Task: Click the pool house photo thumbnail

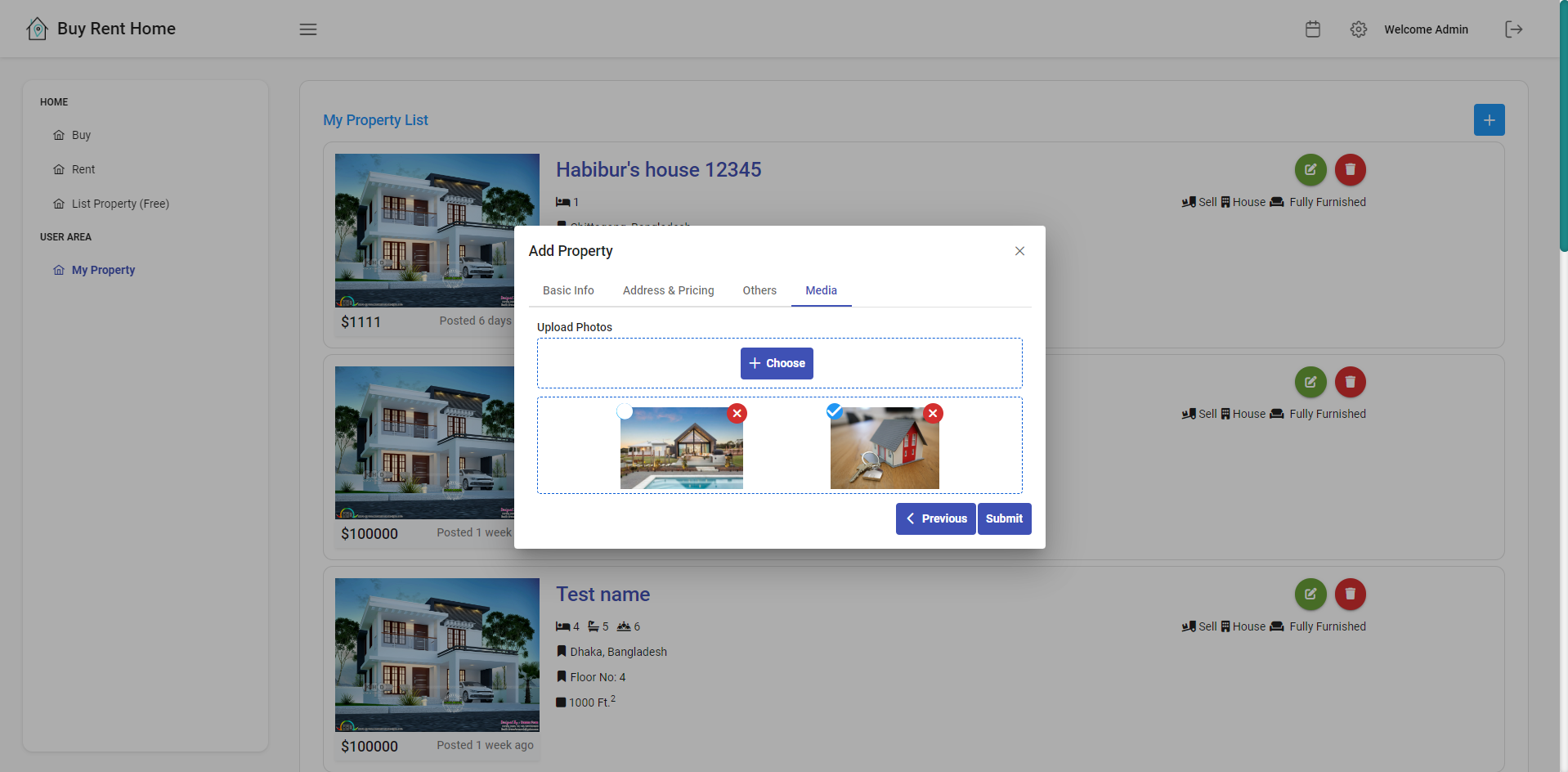Action: tap(681, 450)
